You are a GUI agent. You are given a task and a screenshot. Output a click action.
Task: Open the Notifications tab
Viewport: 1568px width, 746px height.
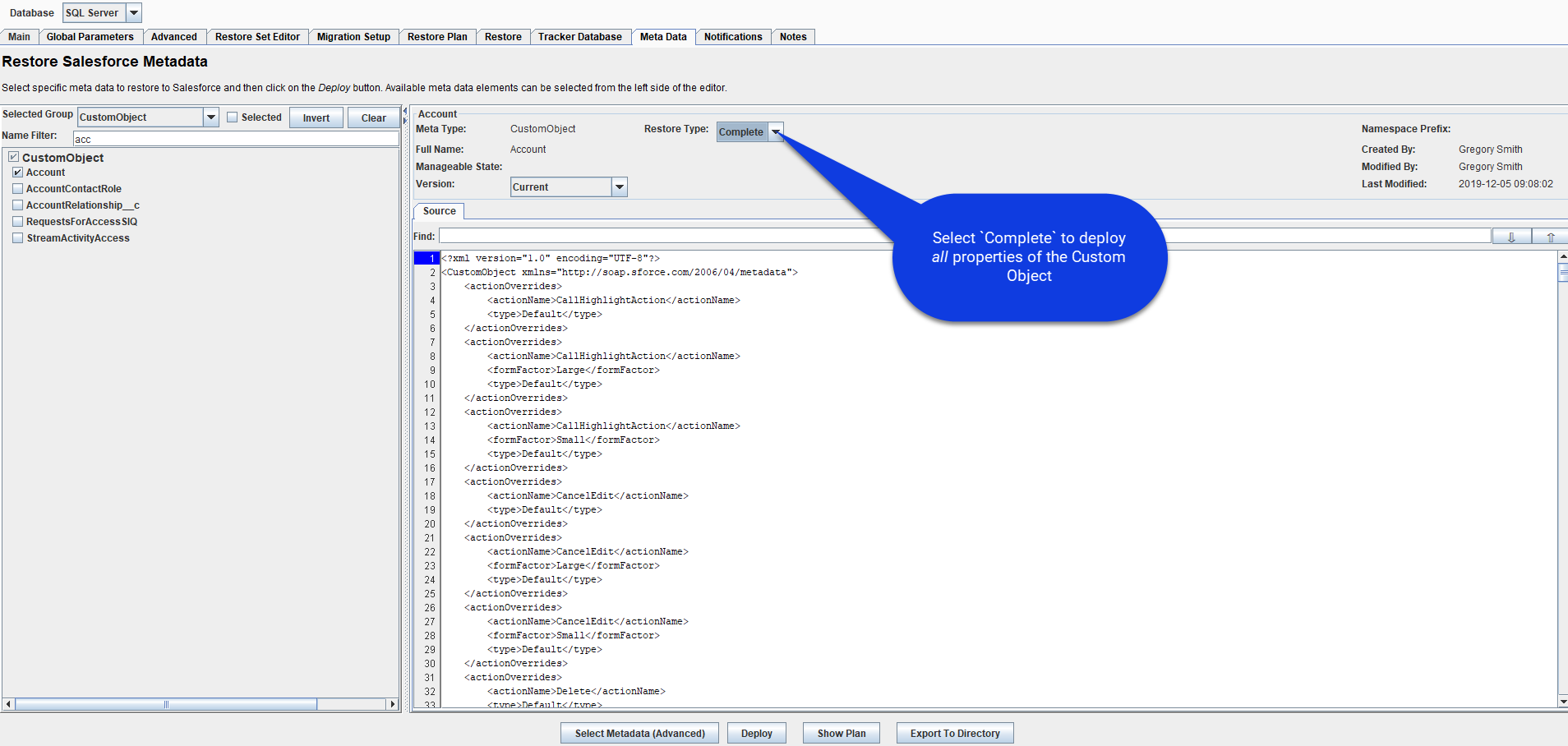click(x=733, y=37)
